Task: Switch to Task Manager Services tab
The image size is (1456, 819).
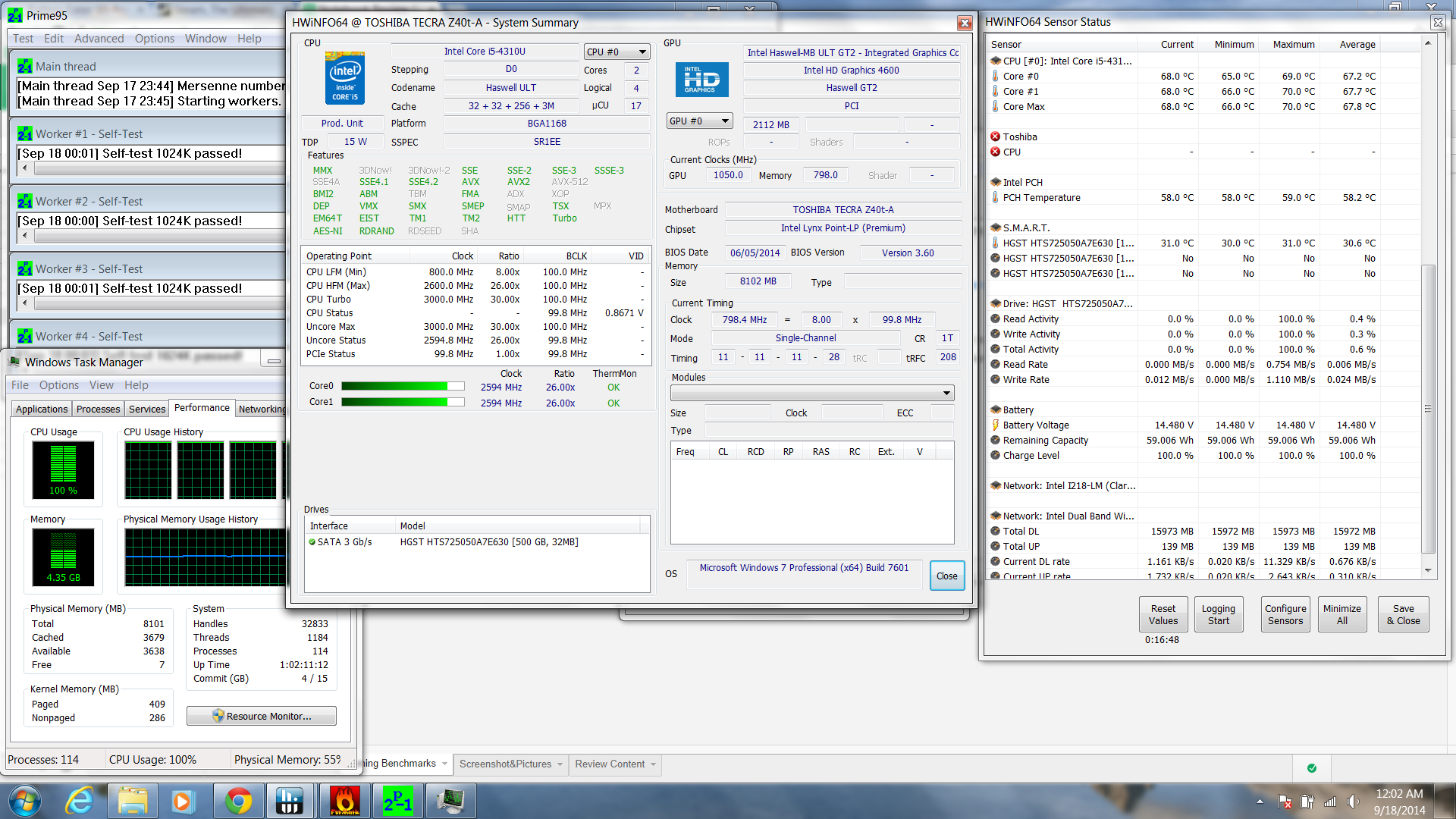Action: point(146,409)
